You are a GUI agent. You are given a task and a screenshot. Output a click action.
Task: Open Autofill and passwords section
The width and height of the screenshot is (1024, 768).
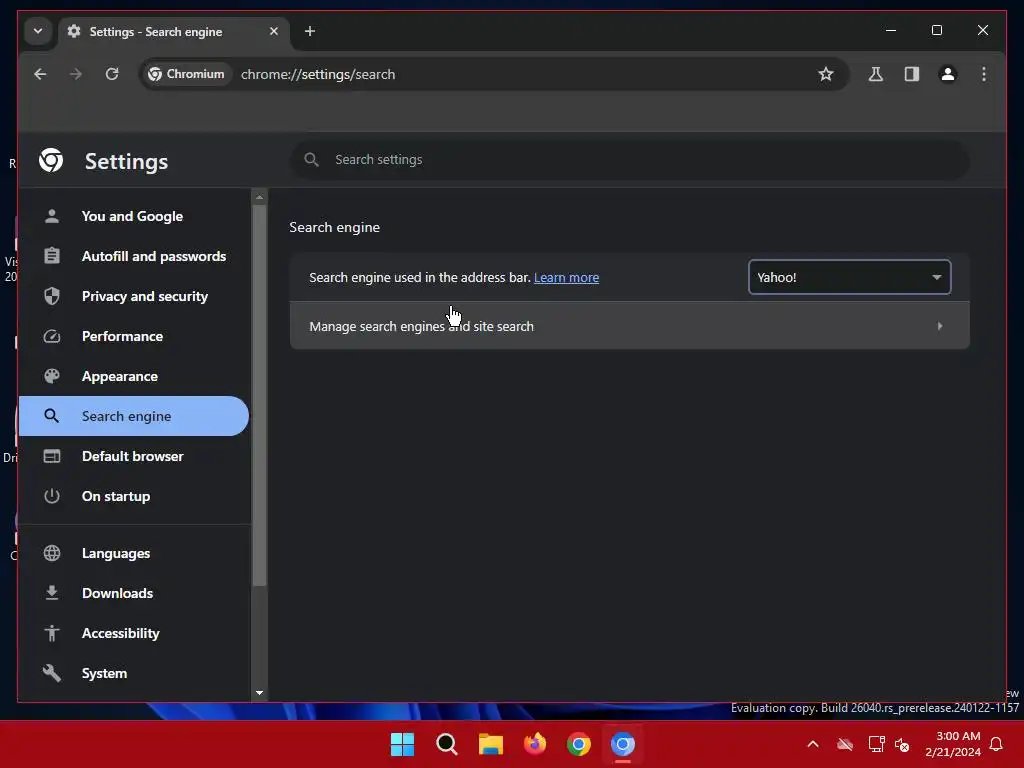[x=133, y=256]
